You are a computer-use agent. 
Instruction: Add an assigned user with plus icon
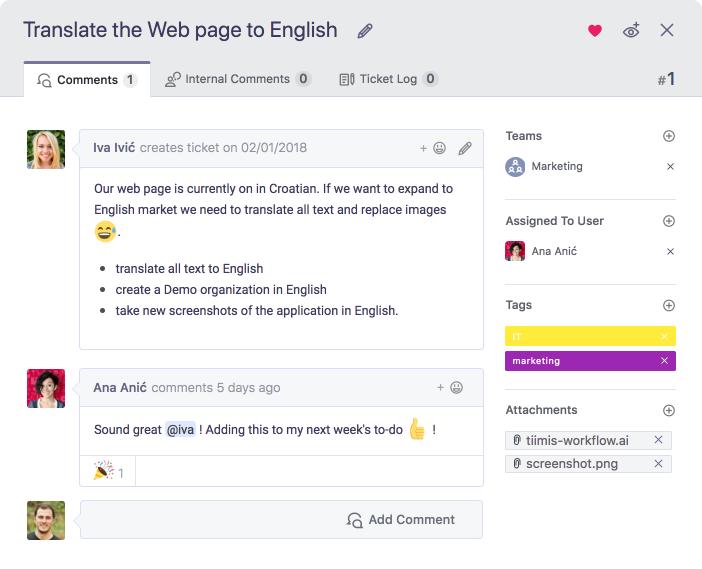coord(669,221)
